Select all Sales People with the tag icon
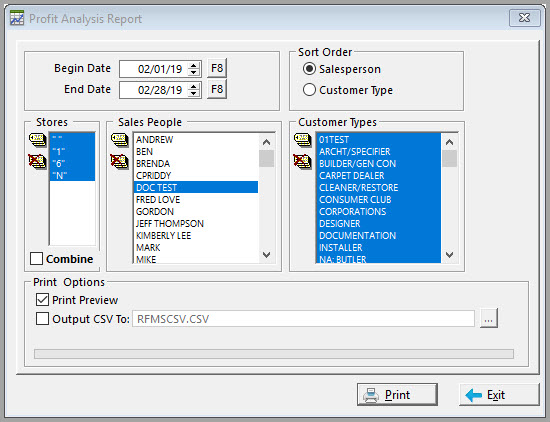The width and height of the screenshot is (550, 422). tap(120, 140)
